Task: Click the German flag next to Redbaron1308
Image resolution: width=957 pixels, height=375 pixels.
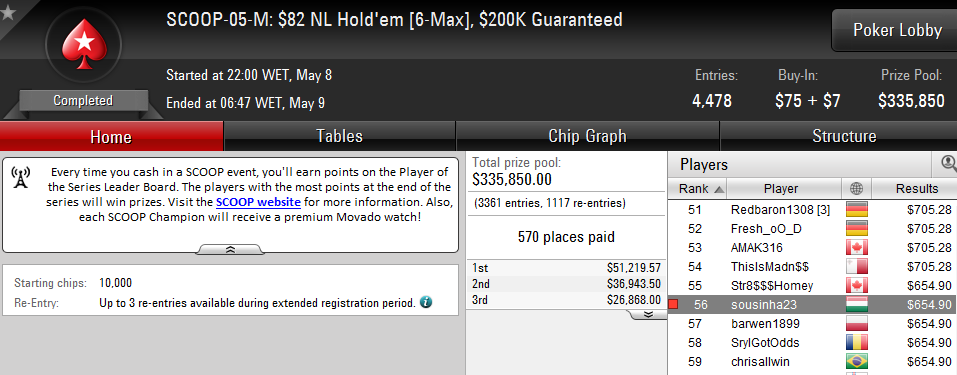Action: click(x=856, y=210)
